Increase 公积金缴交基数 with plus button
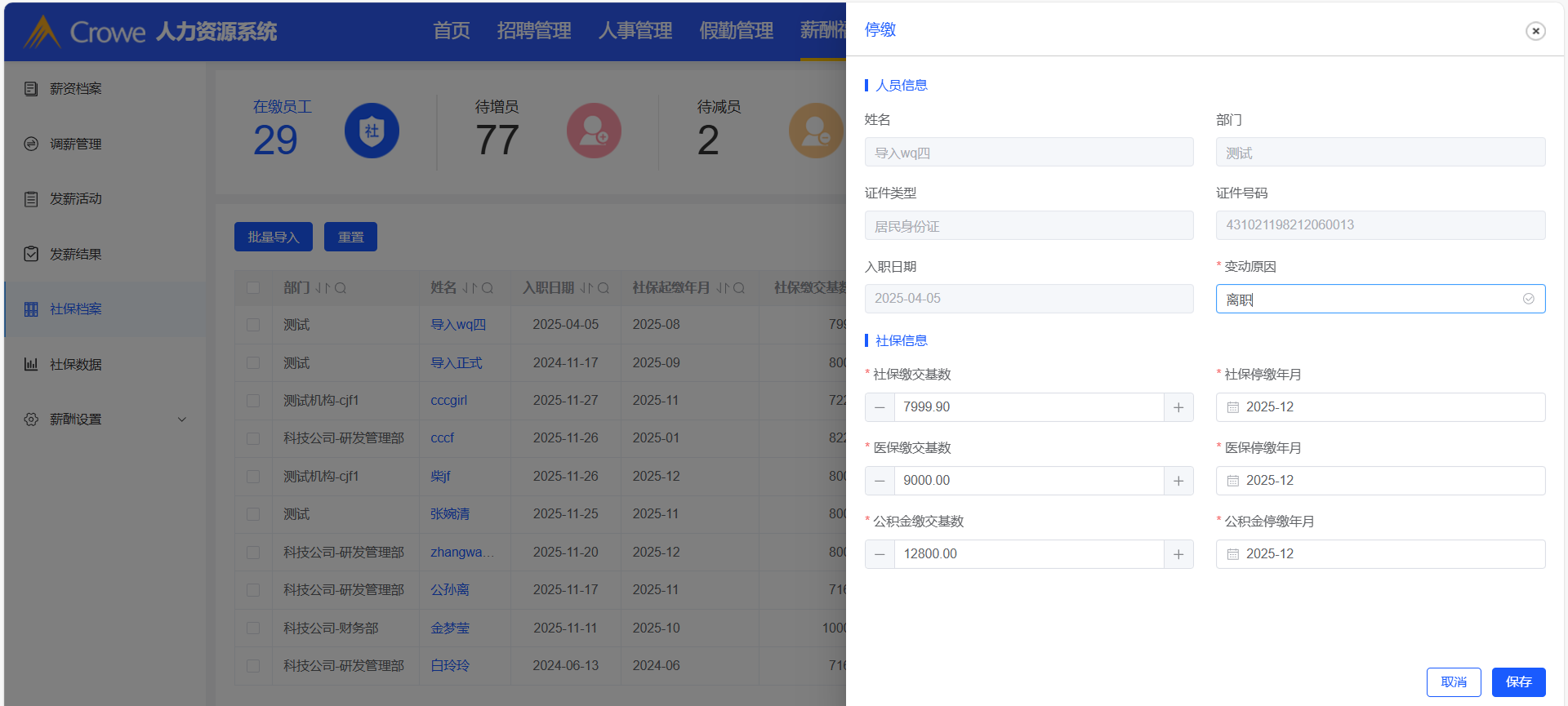The image size is (1568, 706). [1178, 554]
